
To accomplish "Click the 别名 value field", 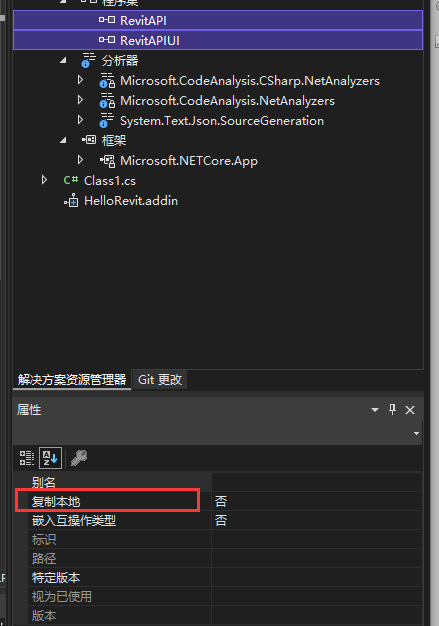I will tap(317, 482).
